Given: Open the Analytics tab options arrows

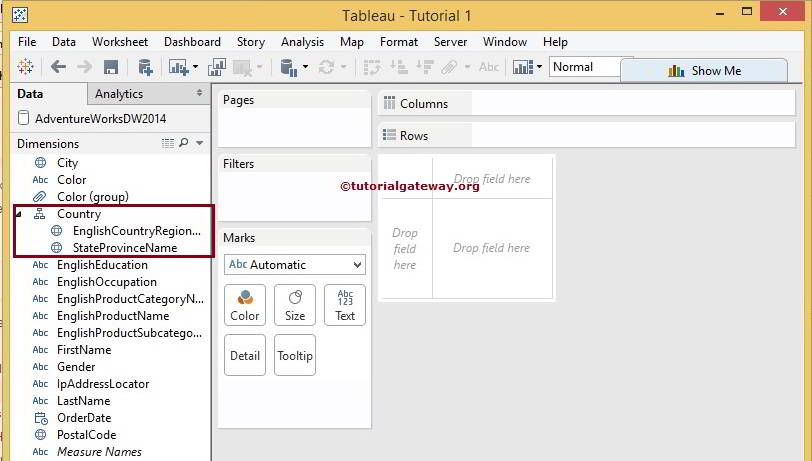Looking at the screenshot, I should click(x=199, y=93).
